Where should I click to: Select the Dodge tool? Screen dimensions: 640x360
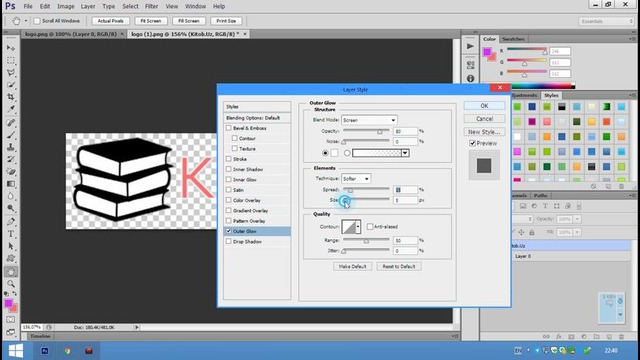[11, 208]
